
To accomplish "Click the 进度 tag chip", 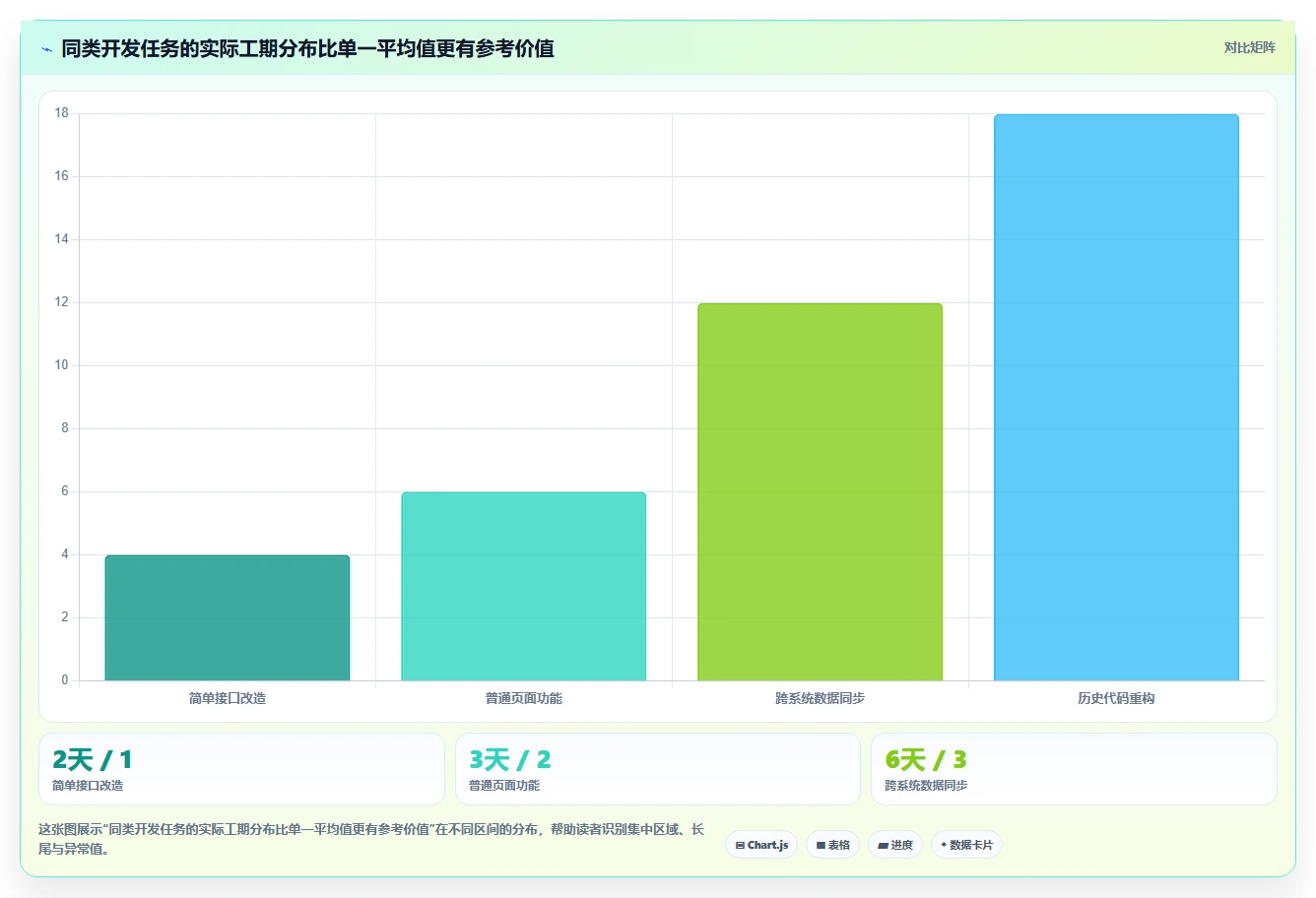I will tap(894, 845).
